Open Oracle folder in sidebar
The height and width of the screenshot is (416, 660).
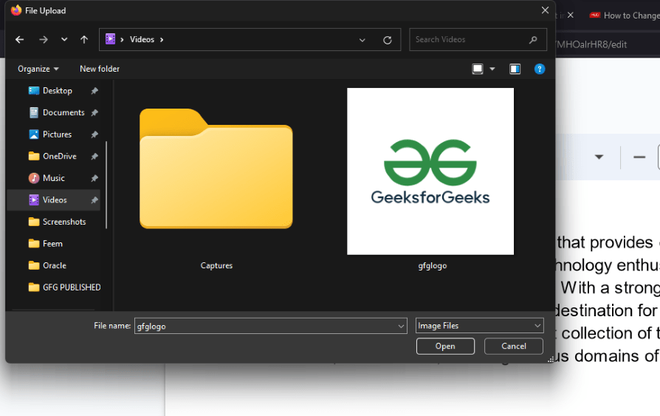tap(53, 266)
